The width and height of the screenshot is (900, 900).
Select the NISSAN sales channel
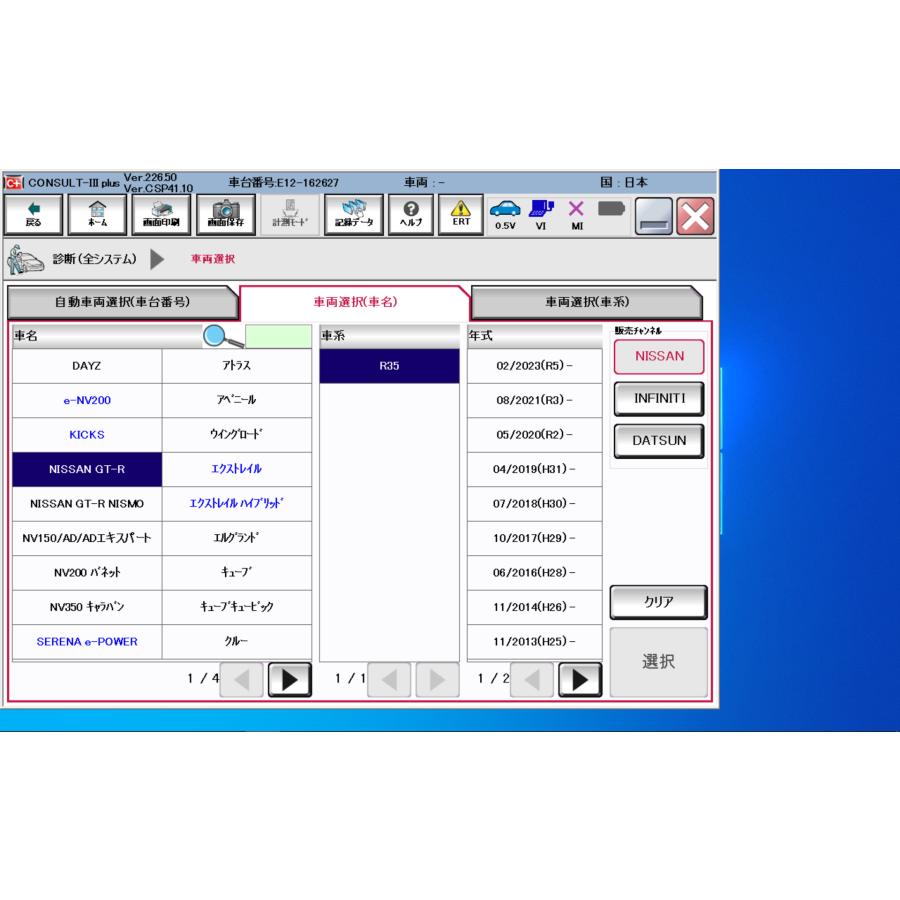coord(659,357)
